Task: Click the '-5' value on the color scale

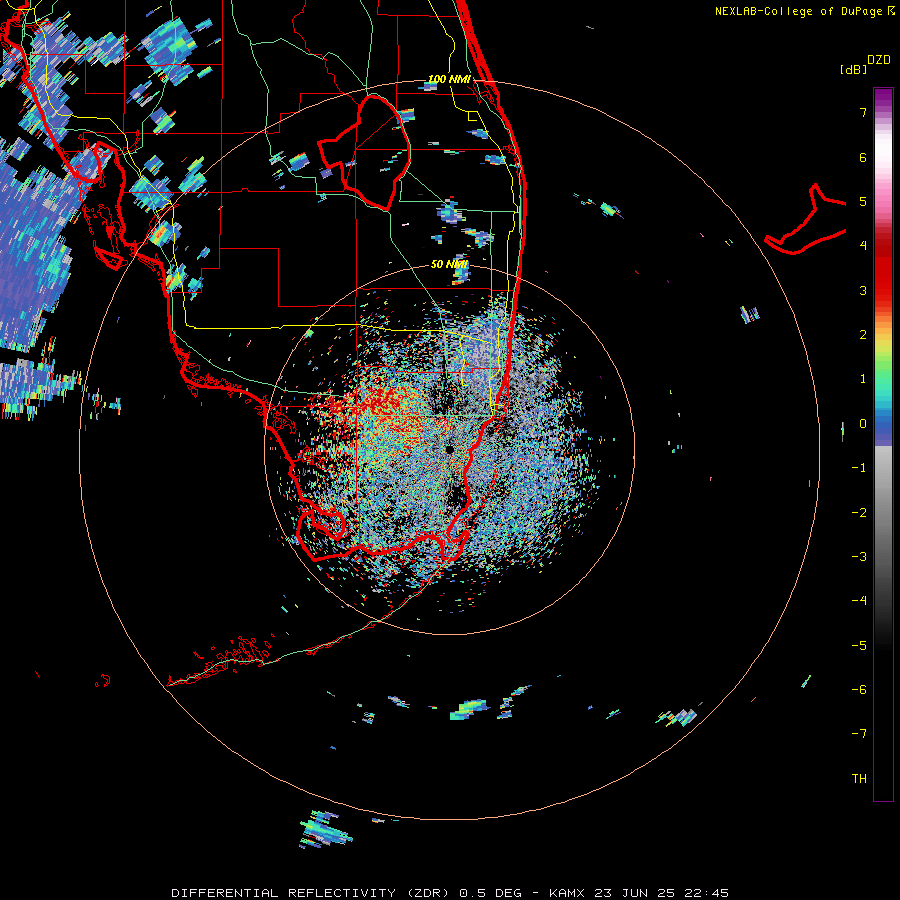Action: point(859,646)
